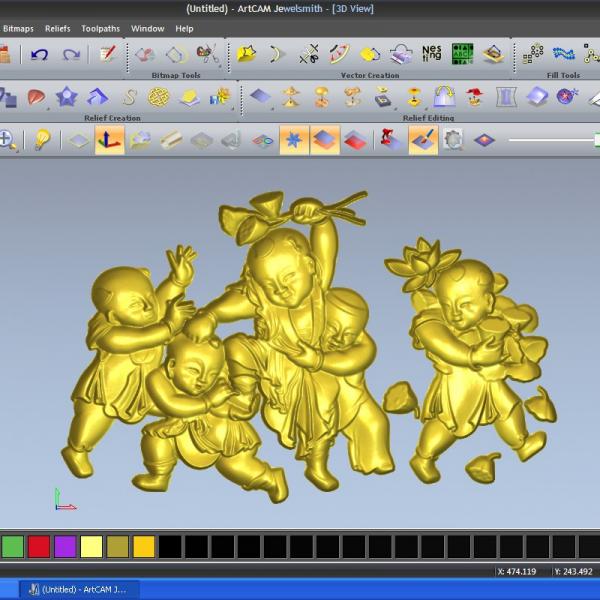This screenshot has width=600, height=600.
Task: Expand the Relief Creation toolbar group corner arrow
Action: (x=232, y=118)
